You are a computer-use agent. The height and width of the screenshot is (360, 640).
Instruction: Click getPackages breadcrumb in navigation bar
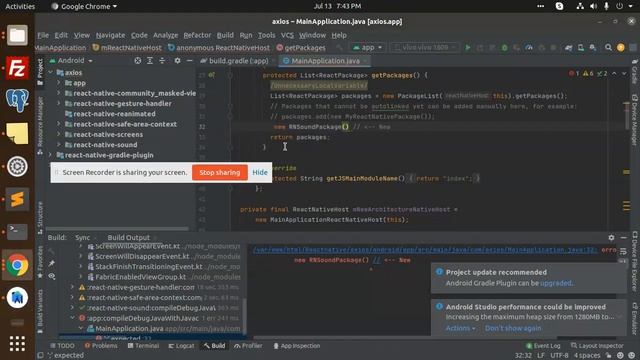[x=301, y=48]
